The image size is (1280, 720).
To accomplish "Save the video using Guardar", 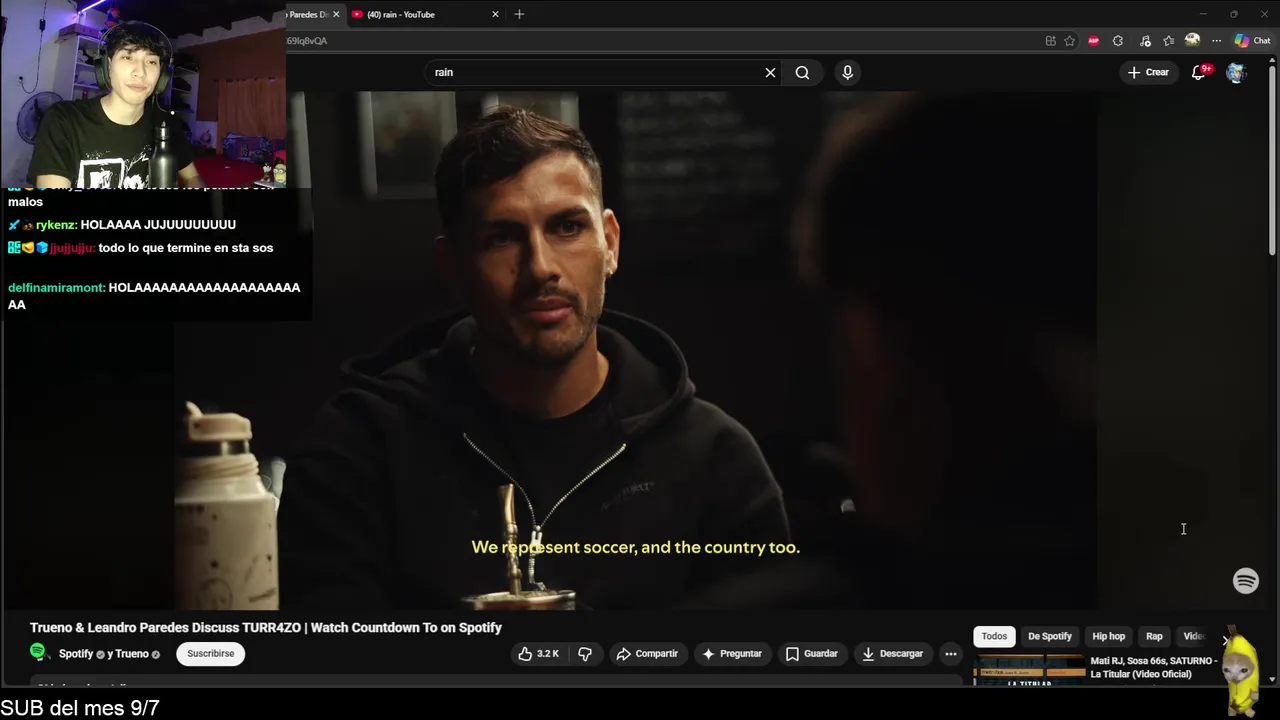I will (811, 654).
